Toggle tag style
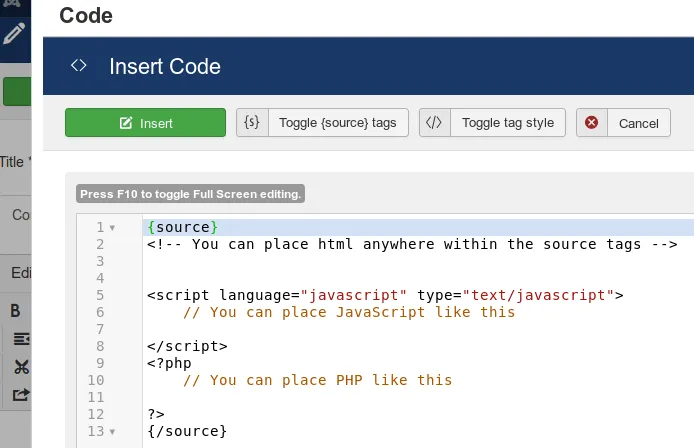Viewport: 694px width, 448px height. (x=508, y=123)
